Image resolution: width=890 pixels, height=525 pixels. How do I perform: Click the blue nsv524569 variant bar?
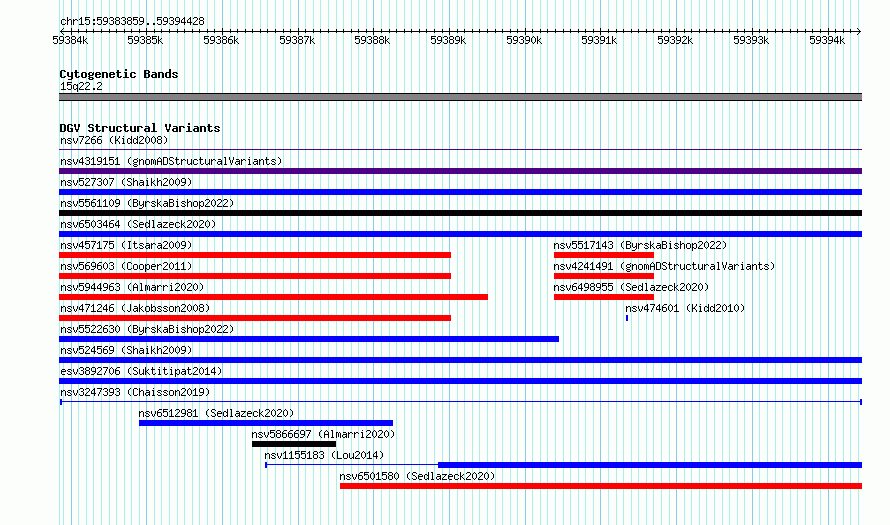[x=460, y=360]
